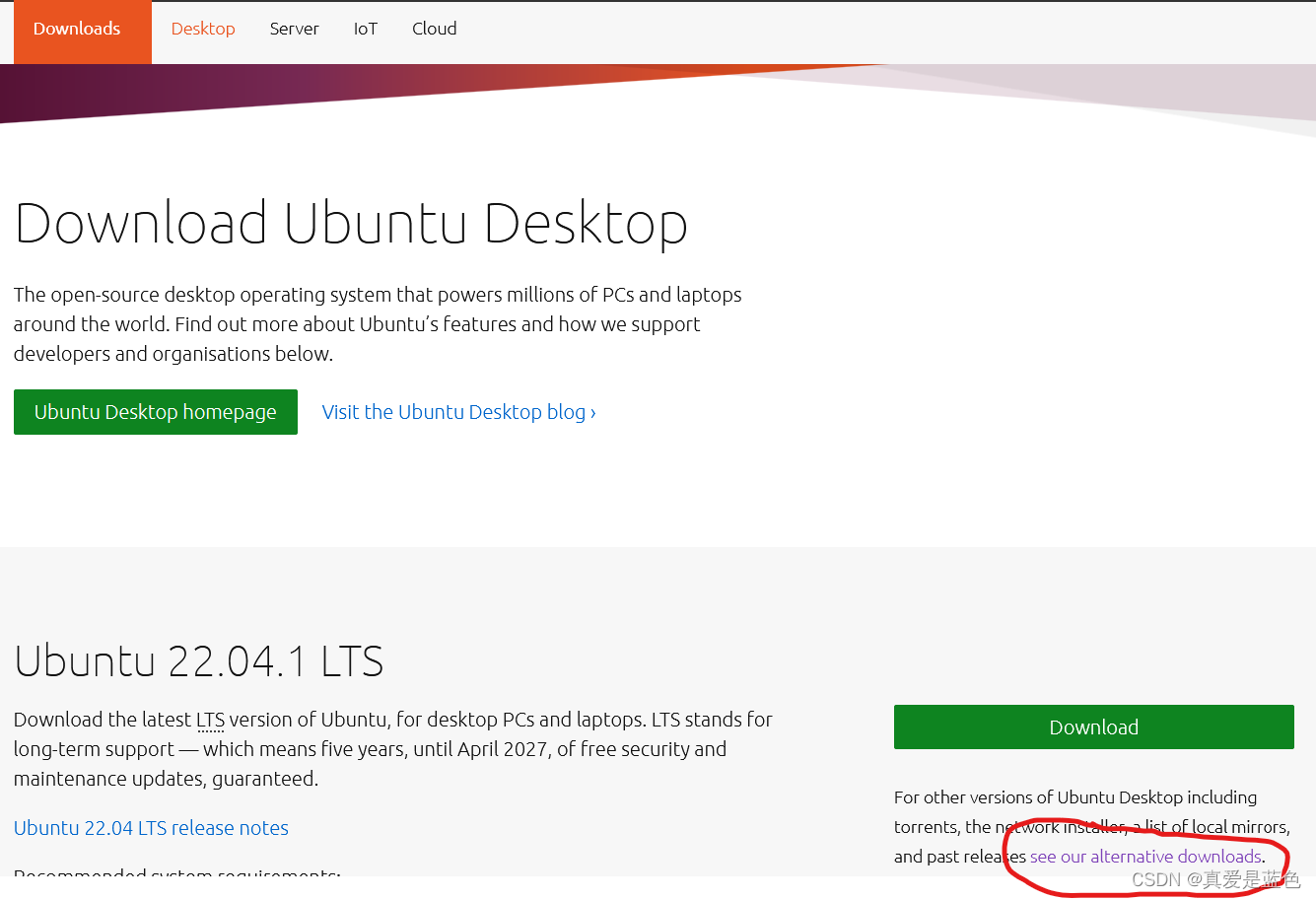Go to the Server downloads section
1316x899 pixels.
(294, 29)
